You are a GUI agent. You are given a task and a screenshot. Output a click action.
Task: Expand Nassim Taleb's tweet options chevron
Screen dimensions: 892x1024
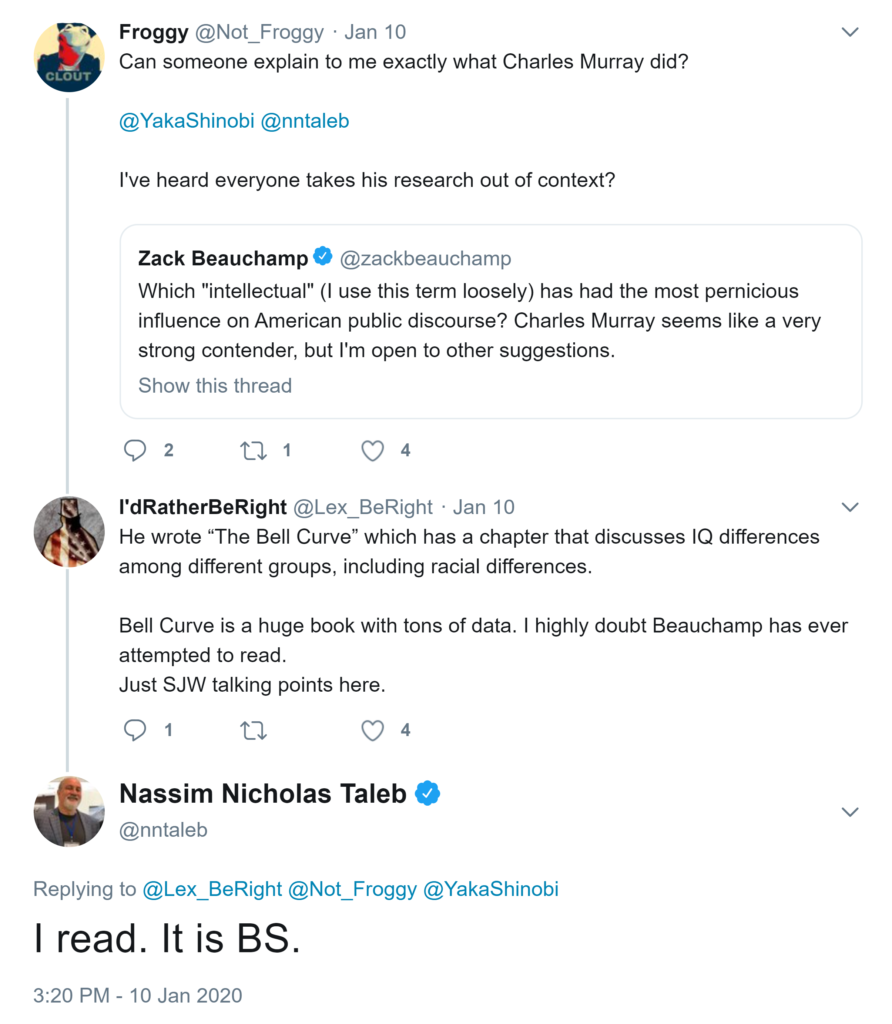pos(850,811)
